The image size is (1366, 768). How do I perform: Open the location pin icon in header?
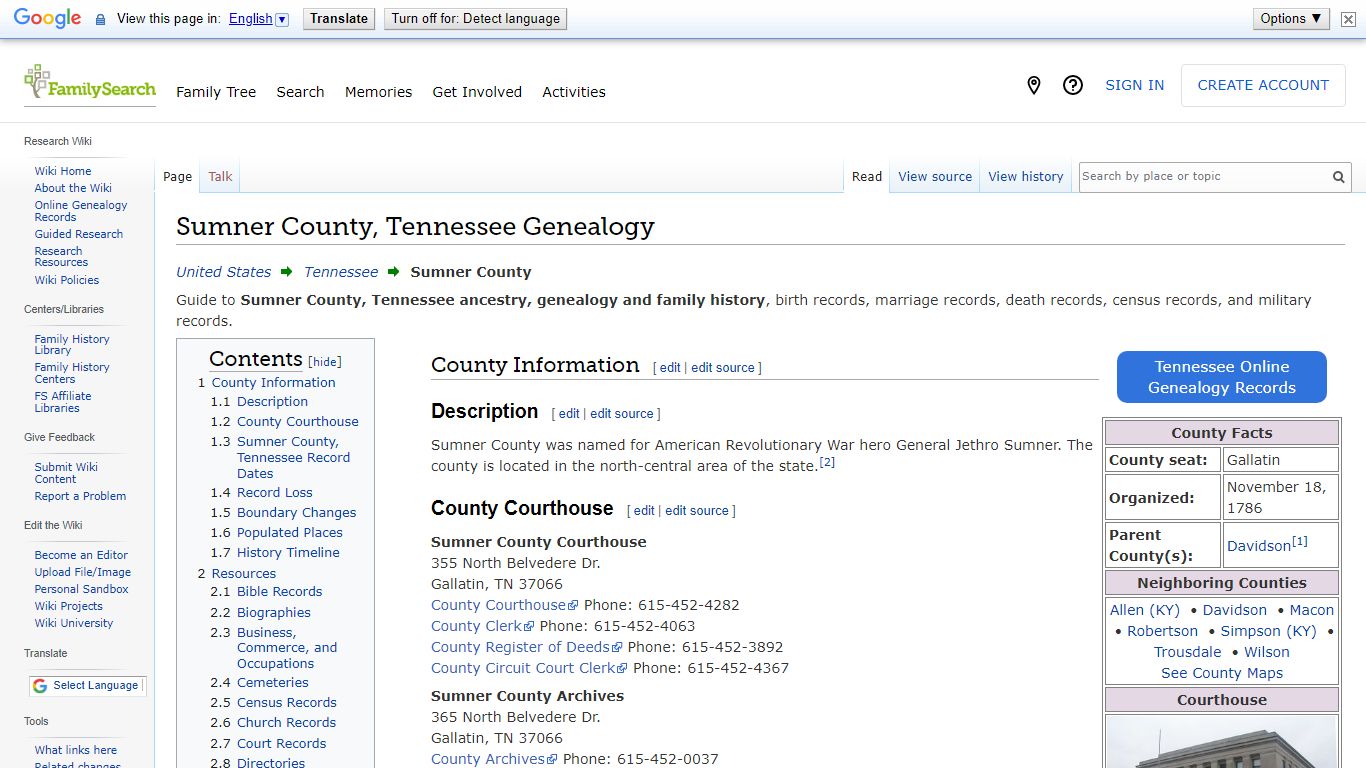tap(1034, 86)
